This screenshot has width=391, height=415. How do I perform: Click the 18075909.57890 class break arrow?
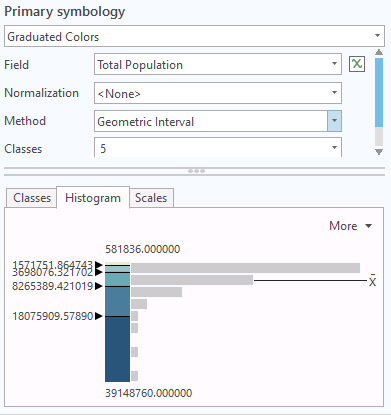click(x=99, y=316)
